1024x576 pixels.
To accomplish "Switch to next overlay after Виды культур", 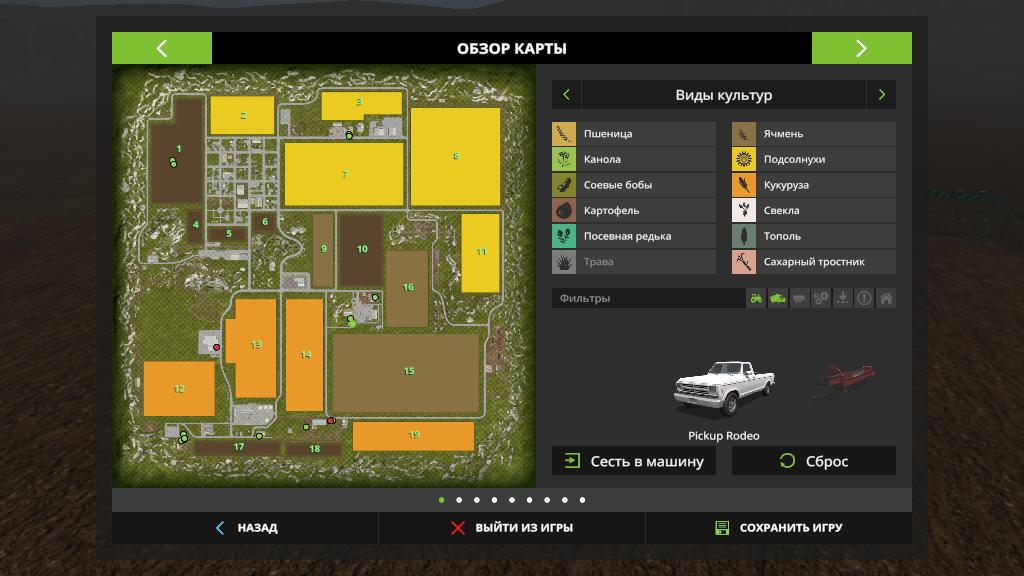I will click(x=881, y=95).
